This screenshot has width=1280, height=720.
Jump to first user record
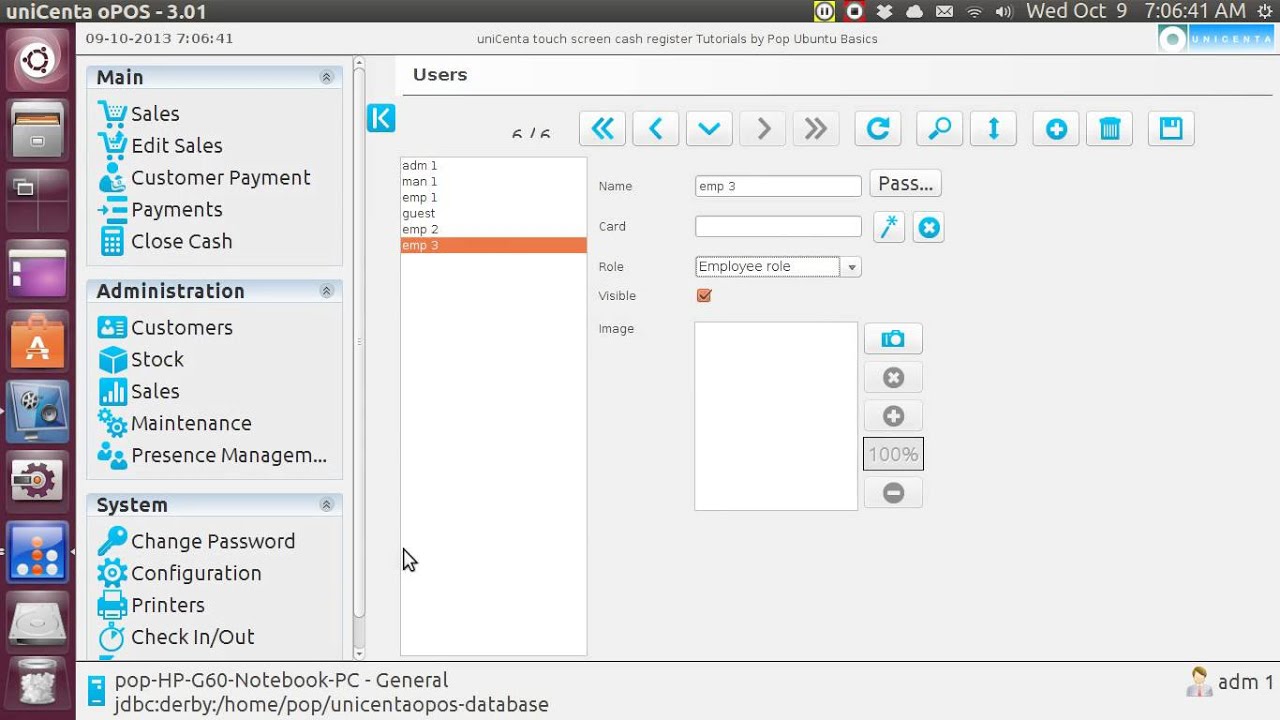click(x=602, y=129)
